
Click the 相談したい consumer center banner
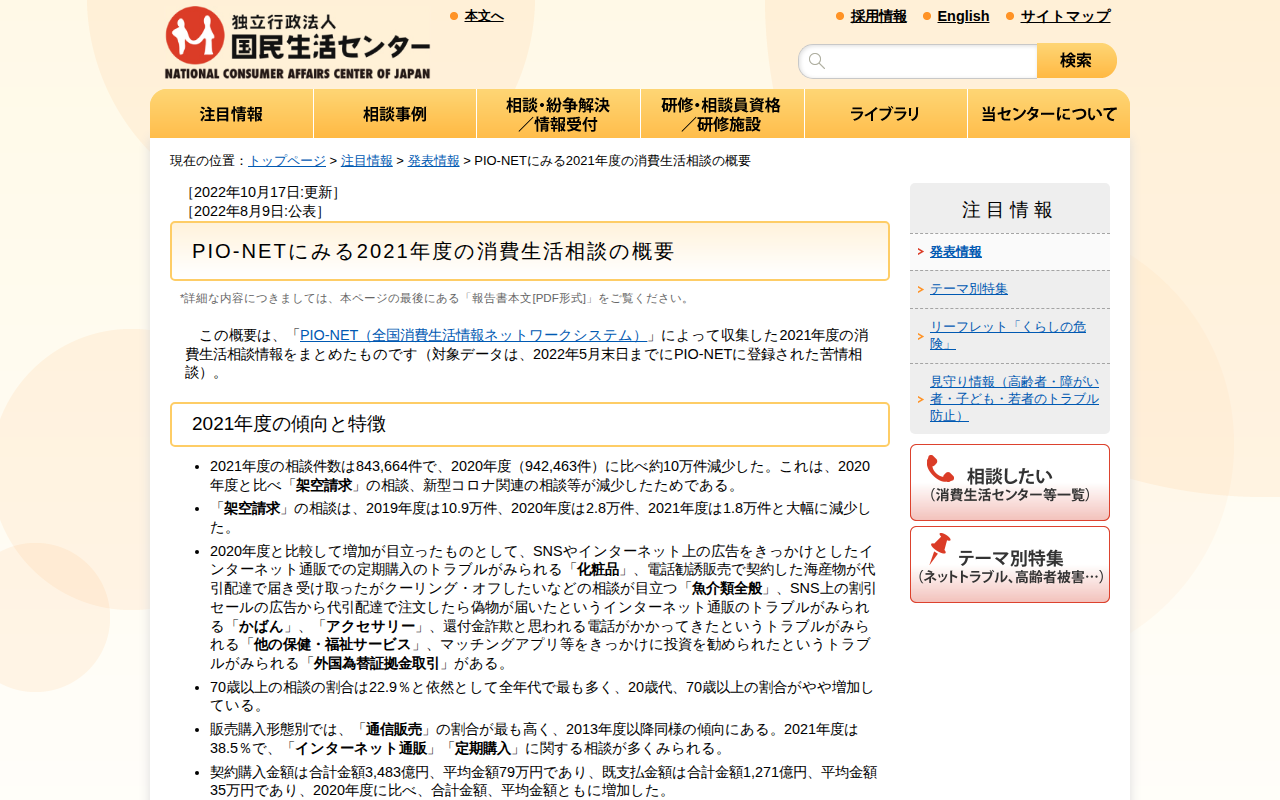coord(1010,482)
